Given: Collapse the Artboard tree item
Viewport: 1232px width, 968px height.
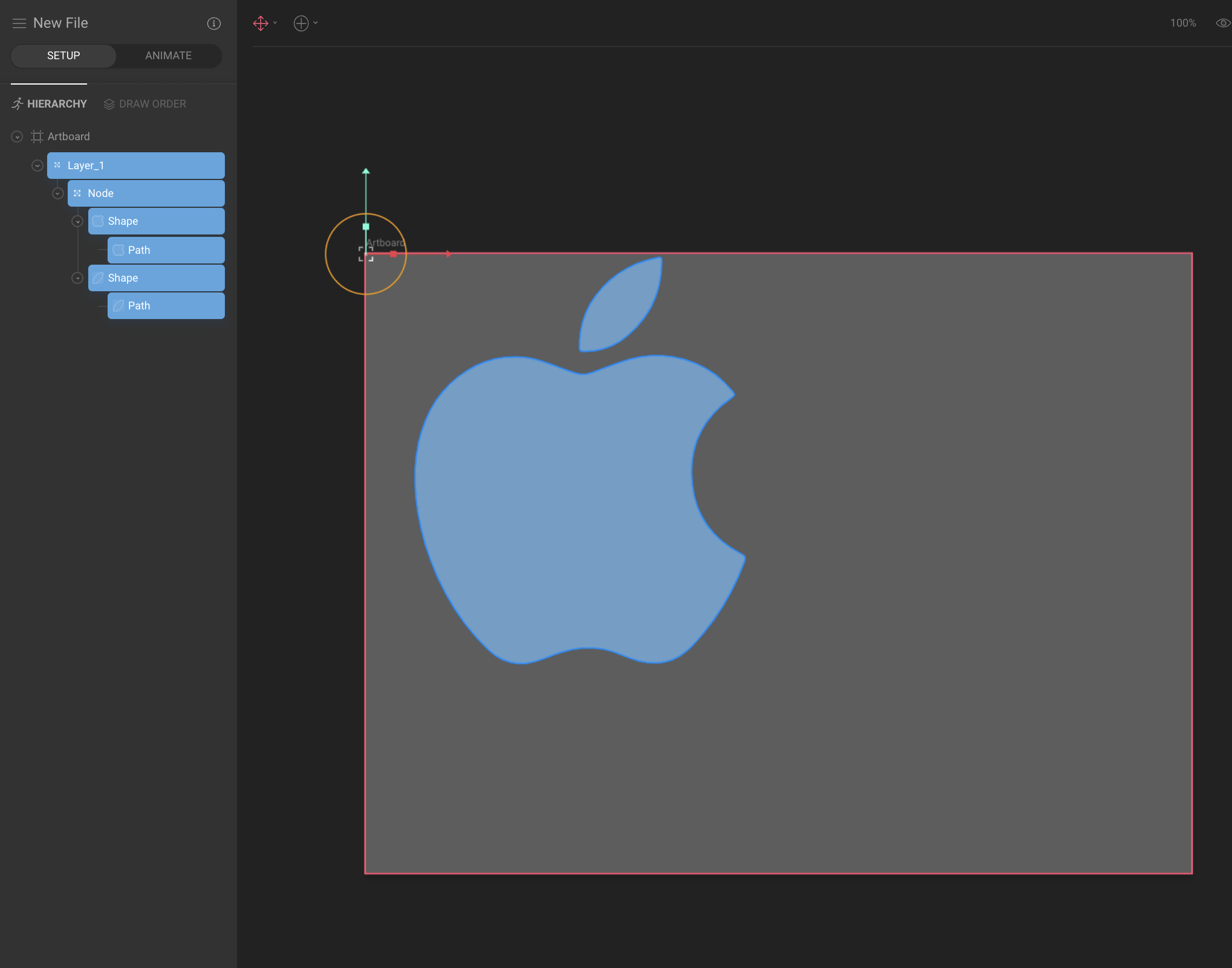Looking at the screenshot, I should pos(17,137).
